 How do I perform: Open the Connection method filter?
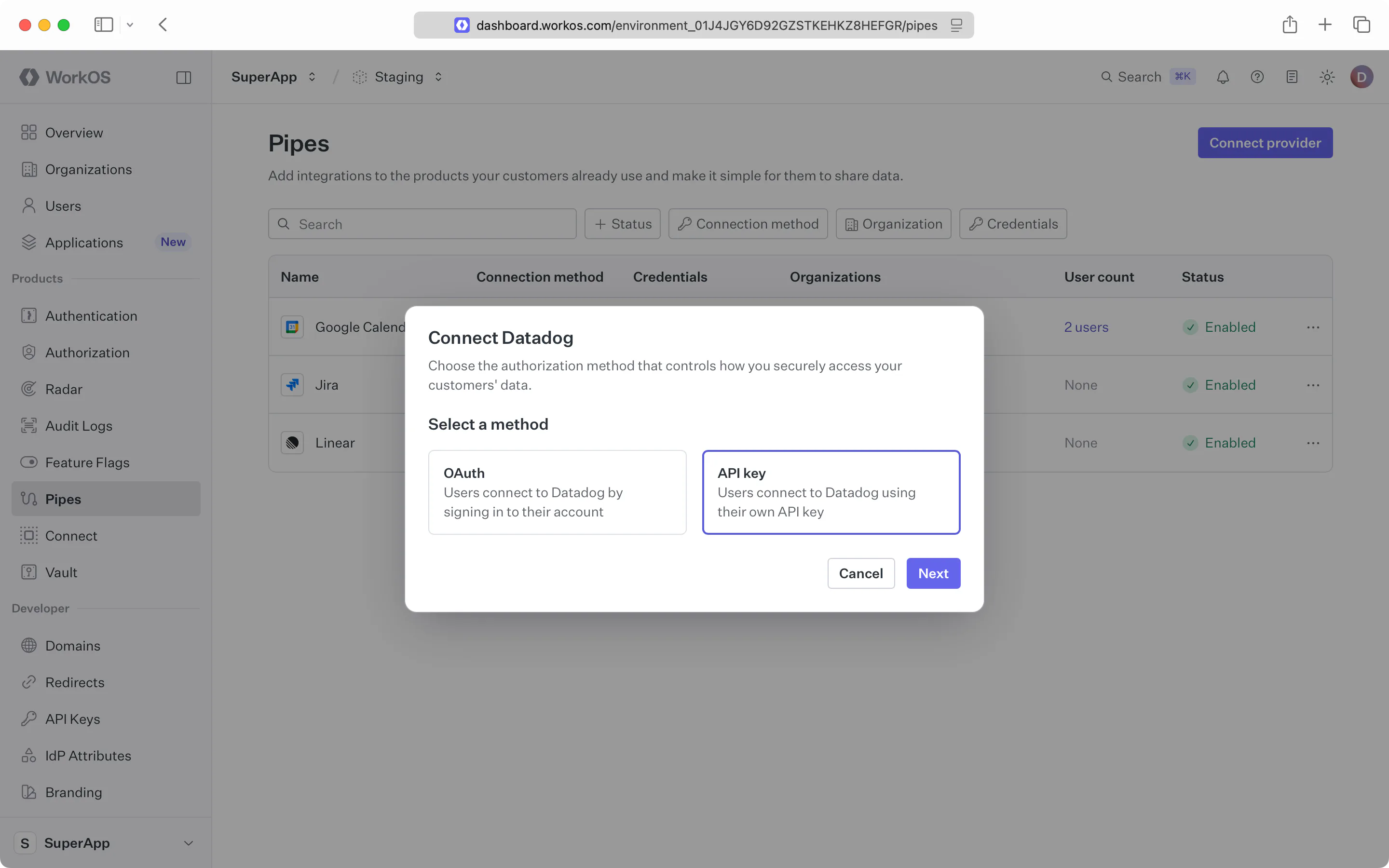click(748, 224)
